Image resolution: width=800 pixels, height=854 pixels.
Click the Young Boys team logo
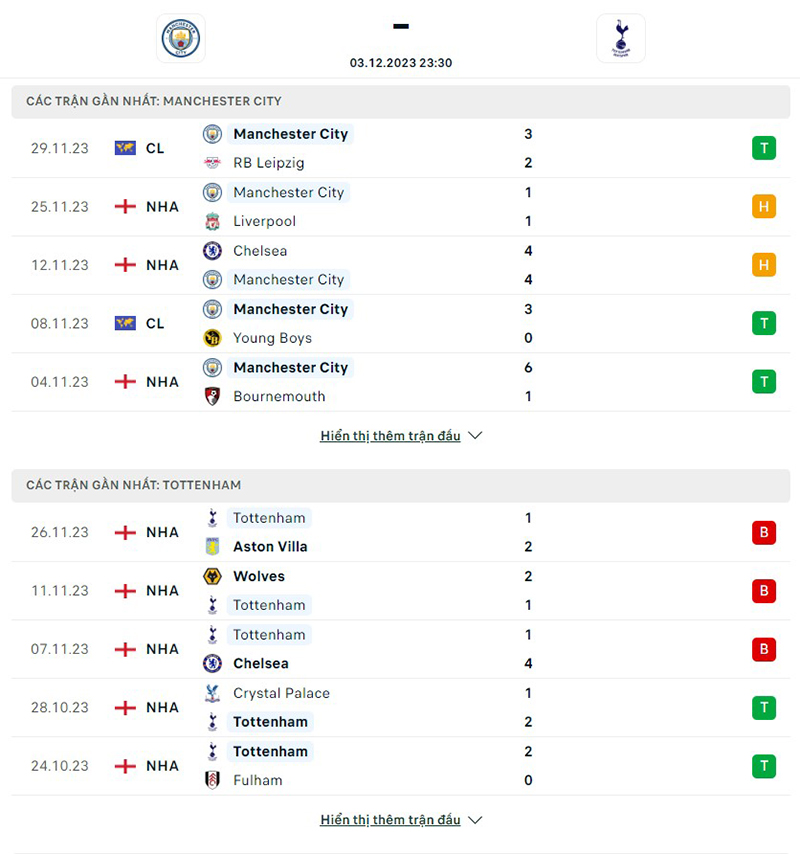coord(212,338)
